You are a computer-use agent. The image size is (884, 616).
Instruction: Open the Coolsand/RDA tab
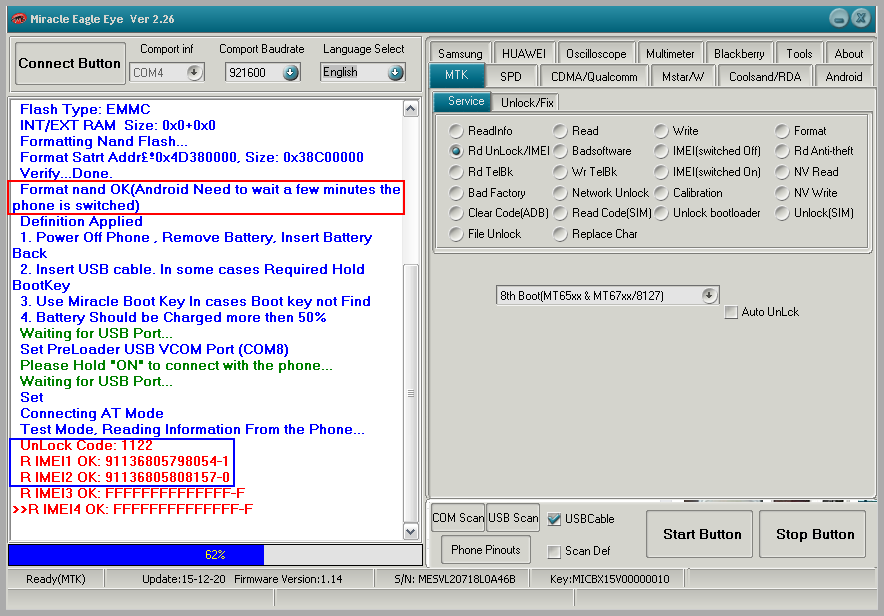click(x=764, y=76)
